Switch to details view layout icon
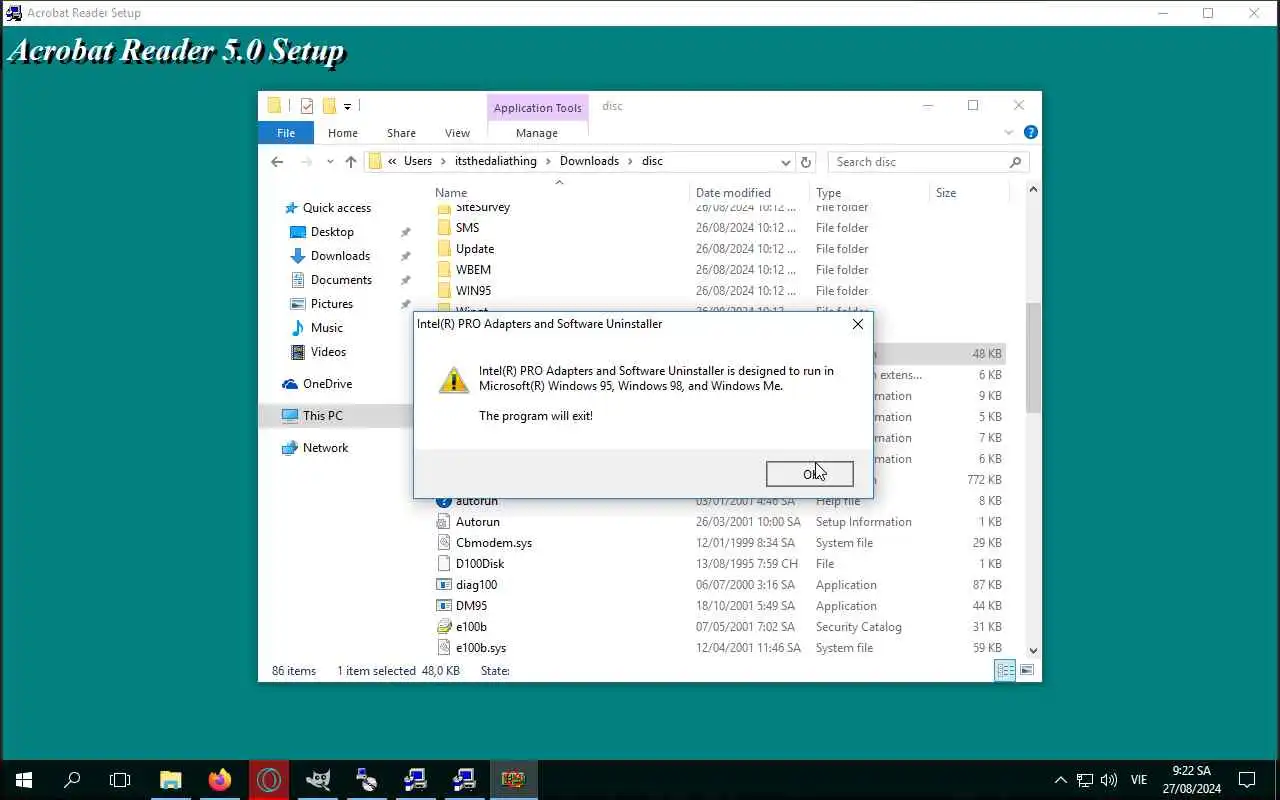The image size is (1280, 800). [x=1005, y=670]
